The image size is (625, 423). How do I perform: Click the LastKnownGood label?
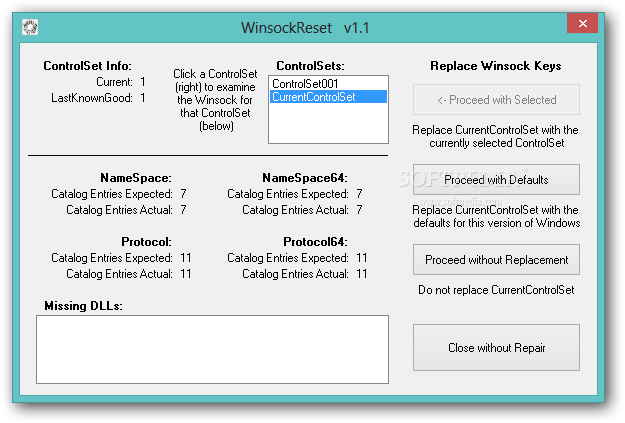[x=92, y=98]
